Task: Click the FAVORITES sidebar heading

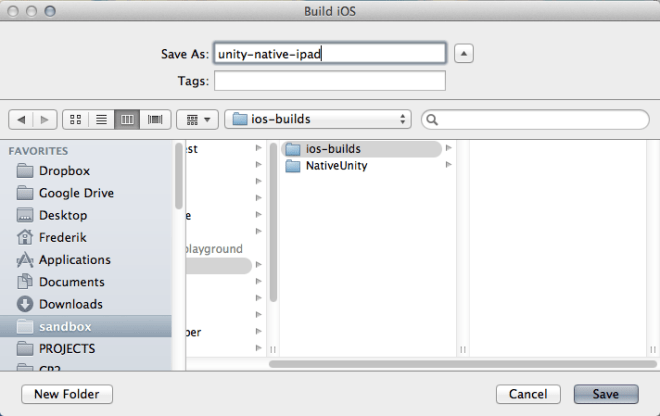Action: coord(38,151)
